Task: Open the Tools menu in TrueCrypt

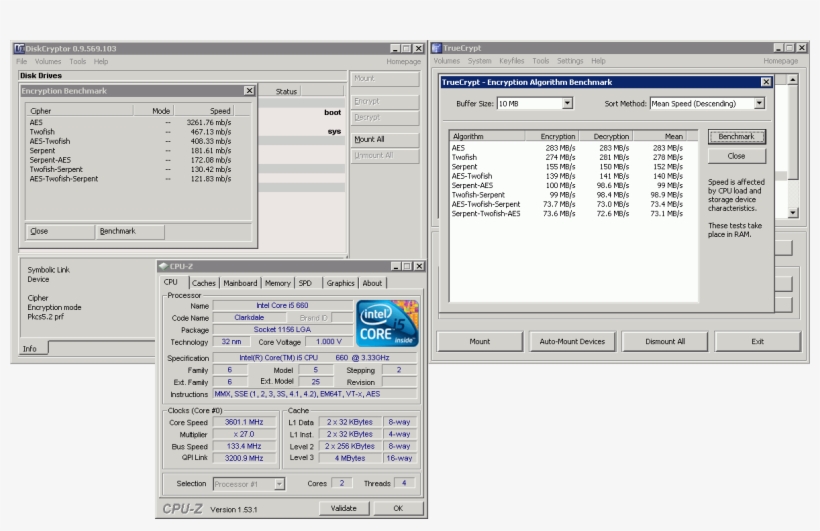Action: coord(541,61)
